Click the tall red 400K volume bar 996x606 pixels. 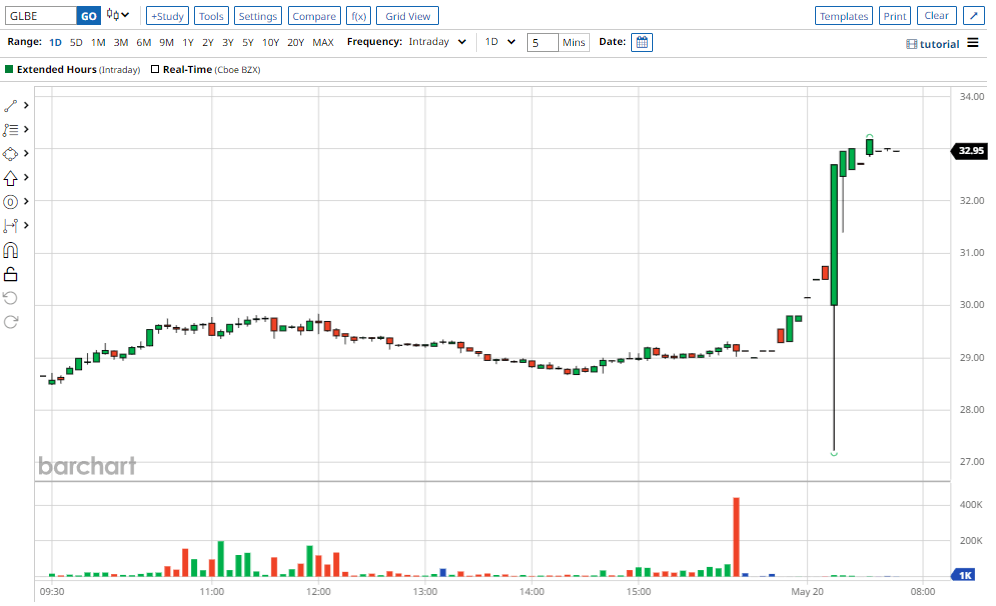(x=736, y=537)
